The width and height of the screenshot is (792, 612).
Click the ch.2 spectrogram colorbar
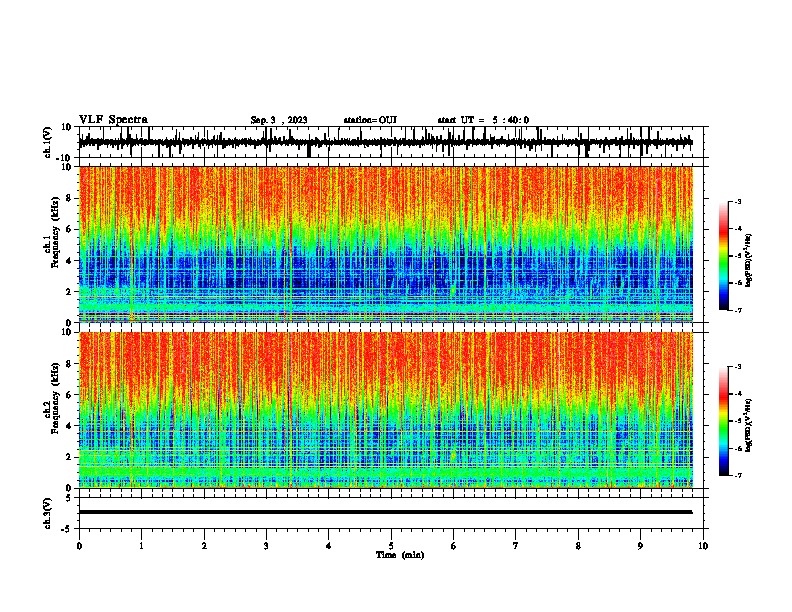click(723, 421)
